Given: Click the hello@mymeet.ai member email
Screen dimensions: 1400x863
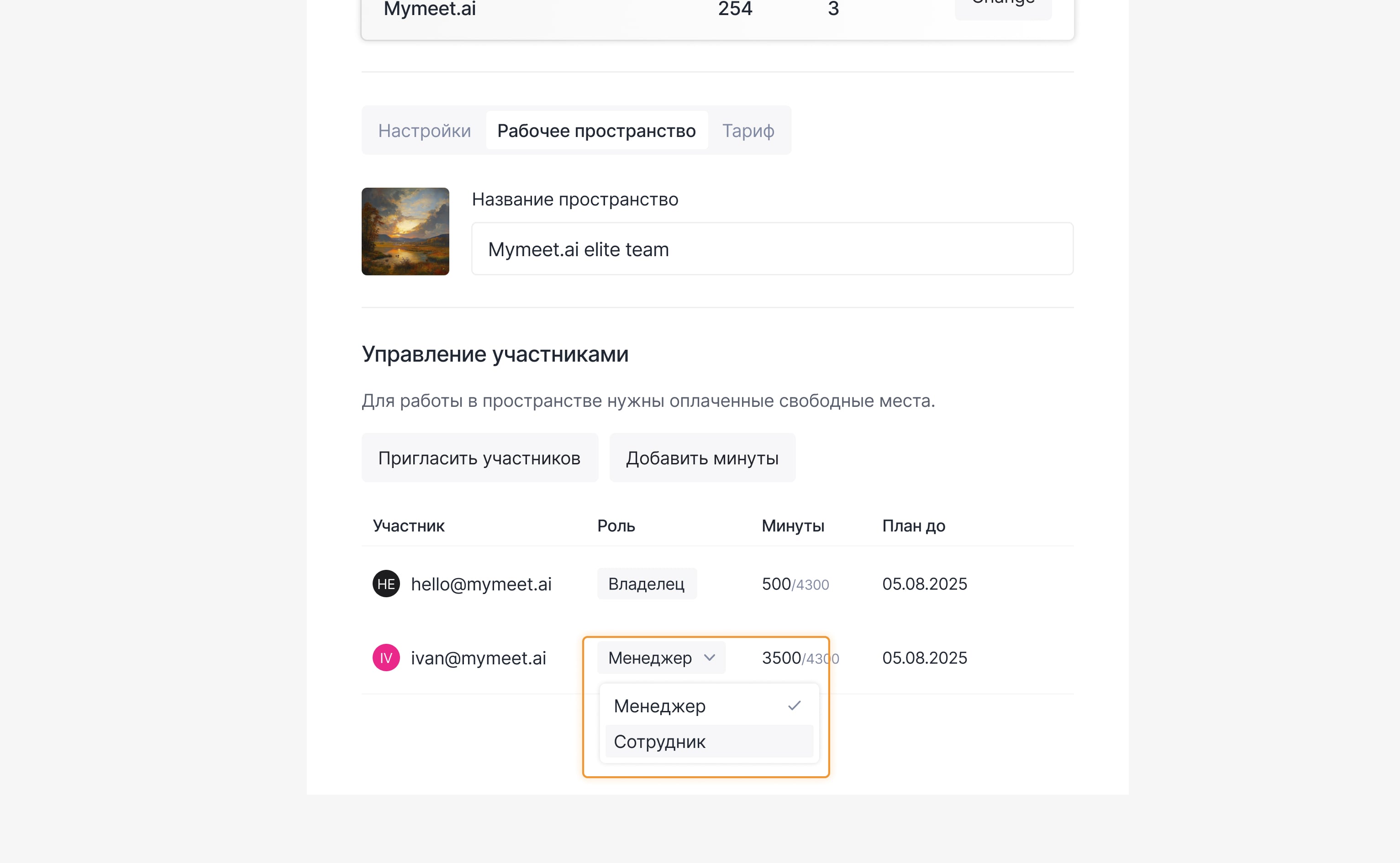Looking at the screenshot, I should tap(480, 584).
